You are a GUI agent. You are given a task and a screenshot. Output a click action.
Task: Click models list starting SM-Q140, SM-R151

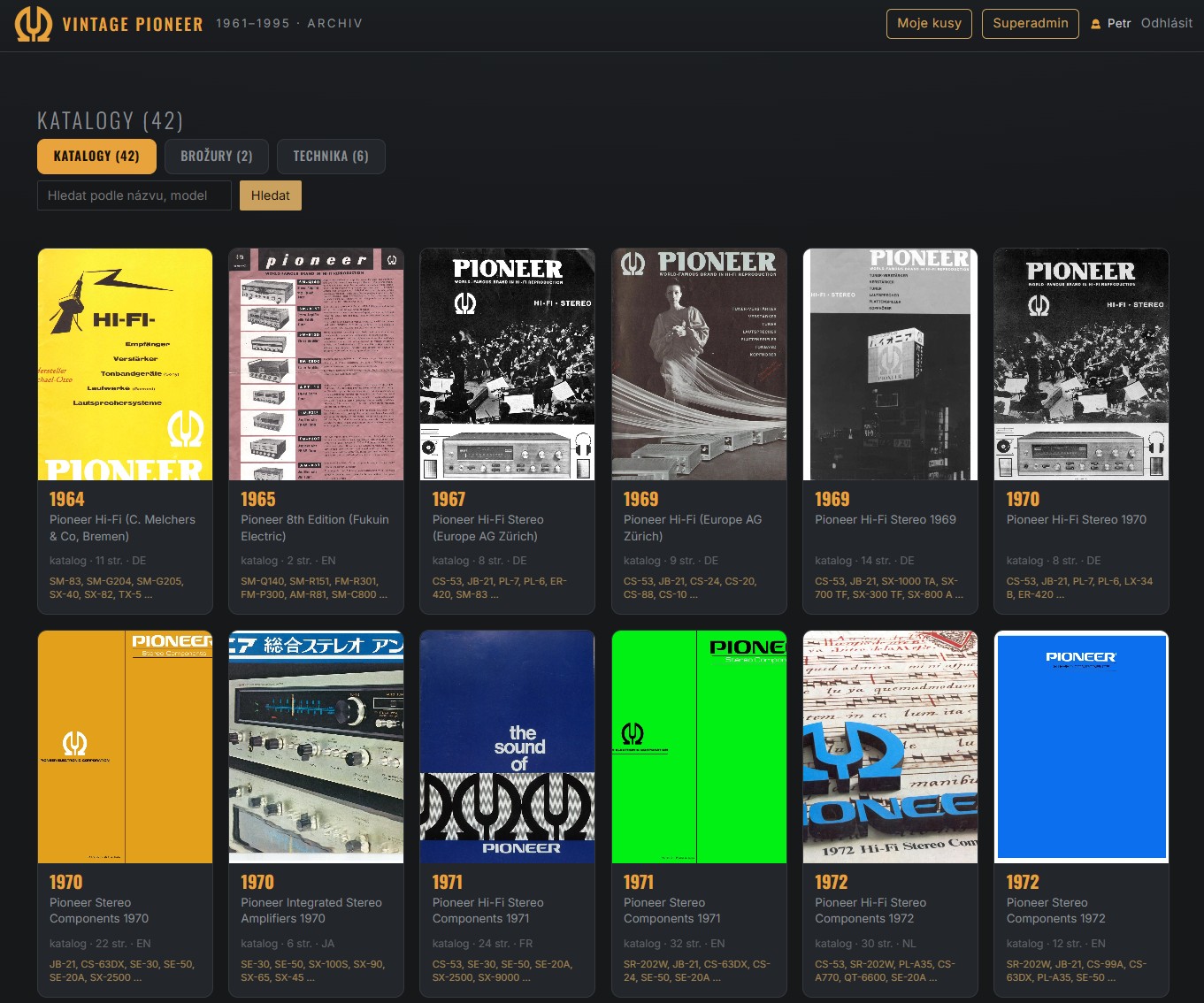tap(314, 588)
